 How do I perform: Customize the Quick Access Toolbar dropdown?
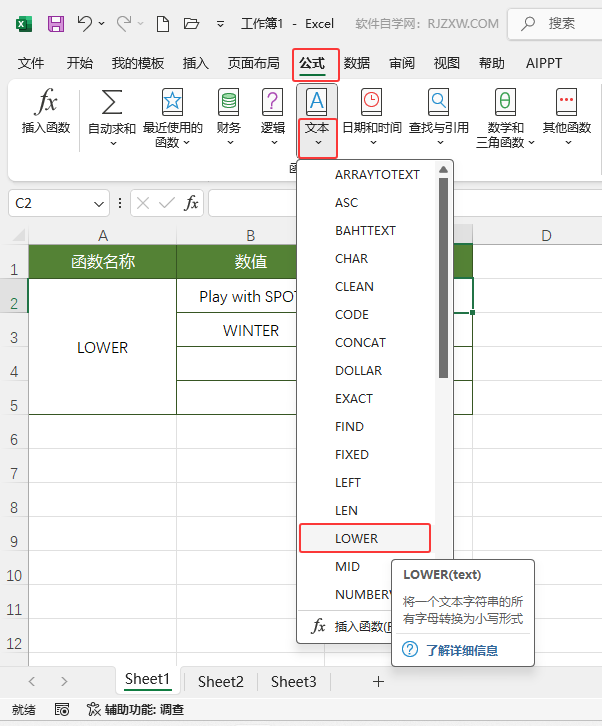[220, 24]
